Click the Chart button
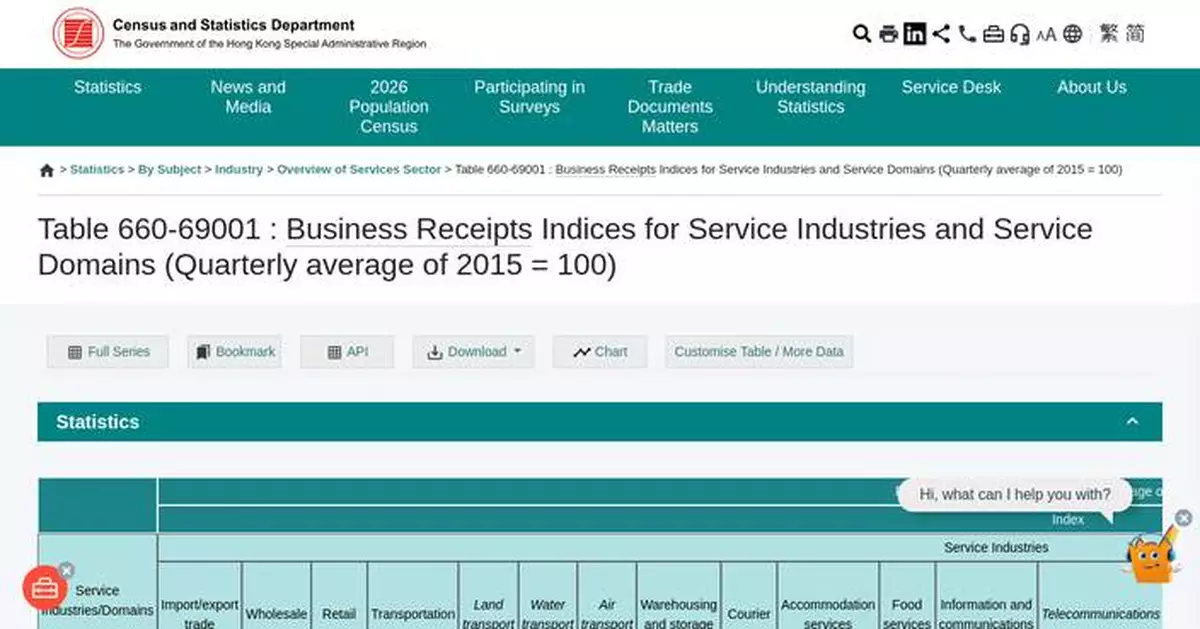Image resolution: width=1200 pixels, height=629 pixels. click(599, 352)
